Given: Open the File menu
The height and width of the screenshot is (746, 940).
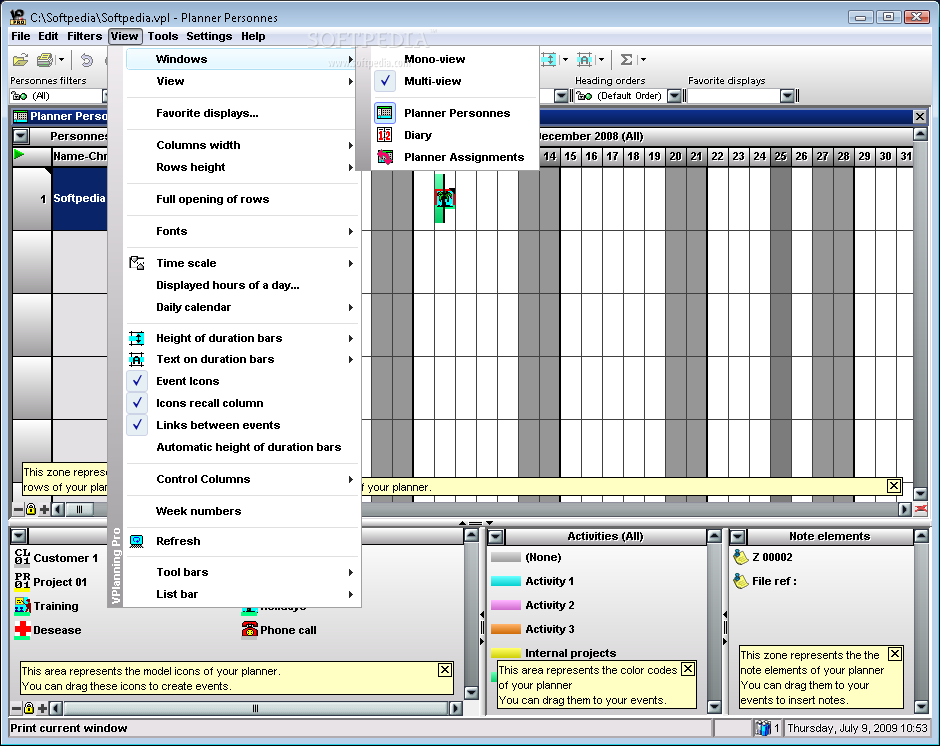Looking at the screenshot, I should [20, 36].
